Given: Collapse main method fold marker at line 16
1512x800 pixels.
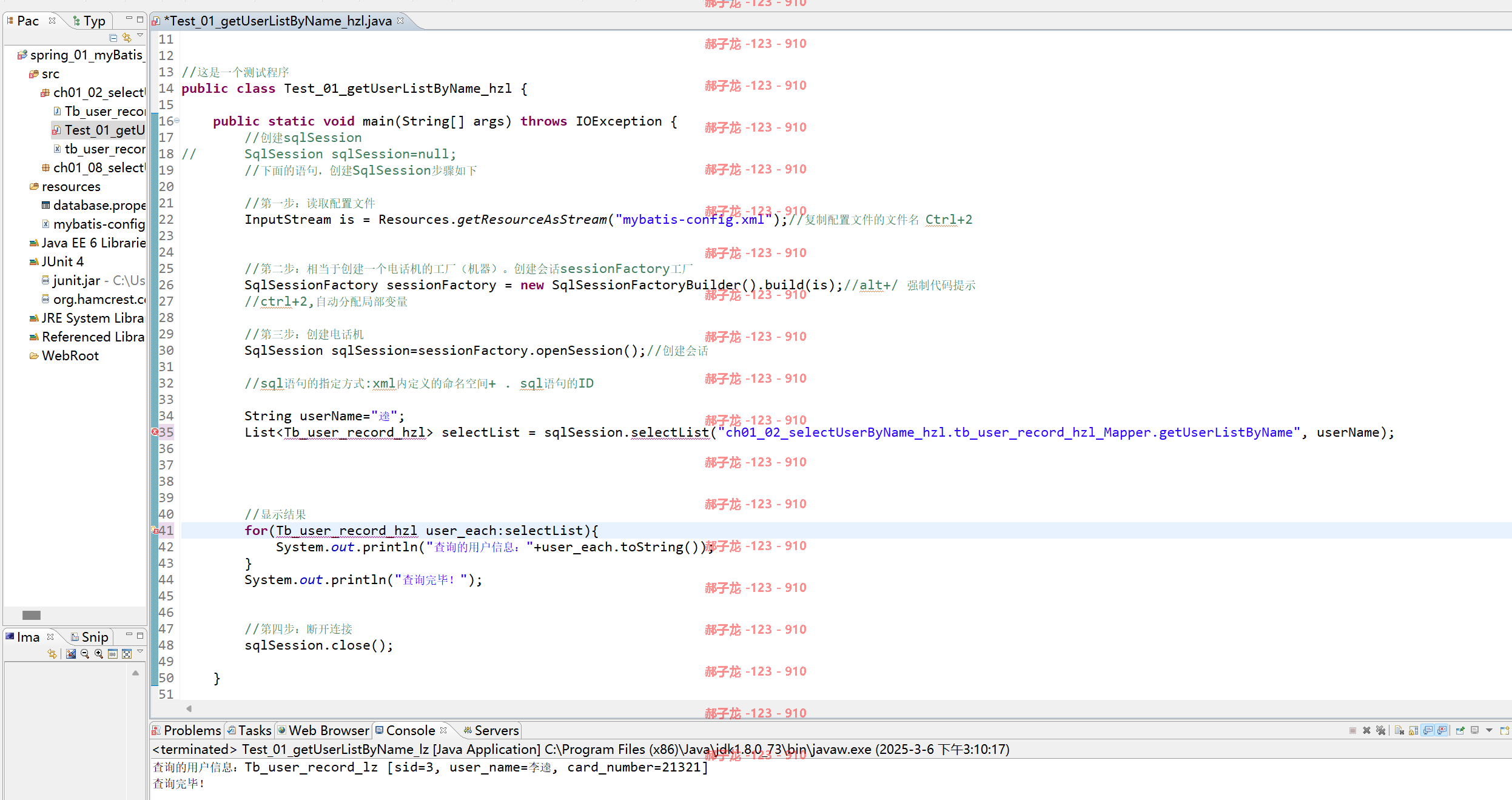Looking at the screenshot, I should [177, 121].
